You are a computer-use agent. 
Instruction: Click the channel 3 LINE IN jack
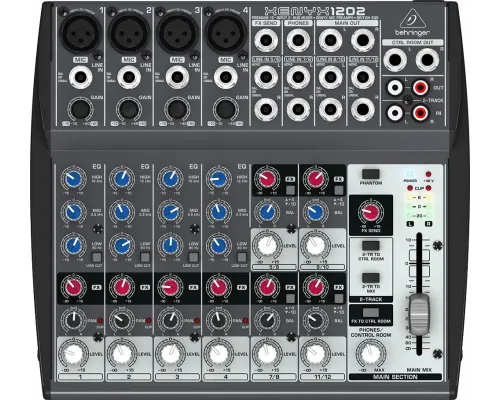click(x=177, y=77)
